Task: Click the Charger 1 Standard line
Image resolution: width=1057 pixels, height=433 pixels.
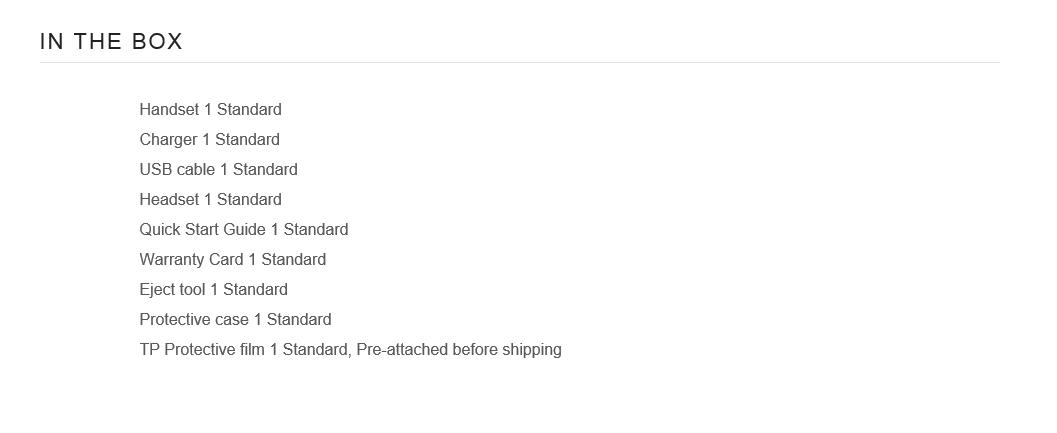Action: [209, 140]
